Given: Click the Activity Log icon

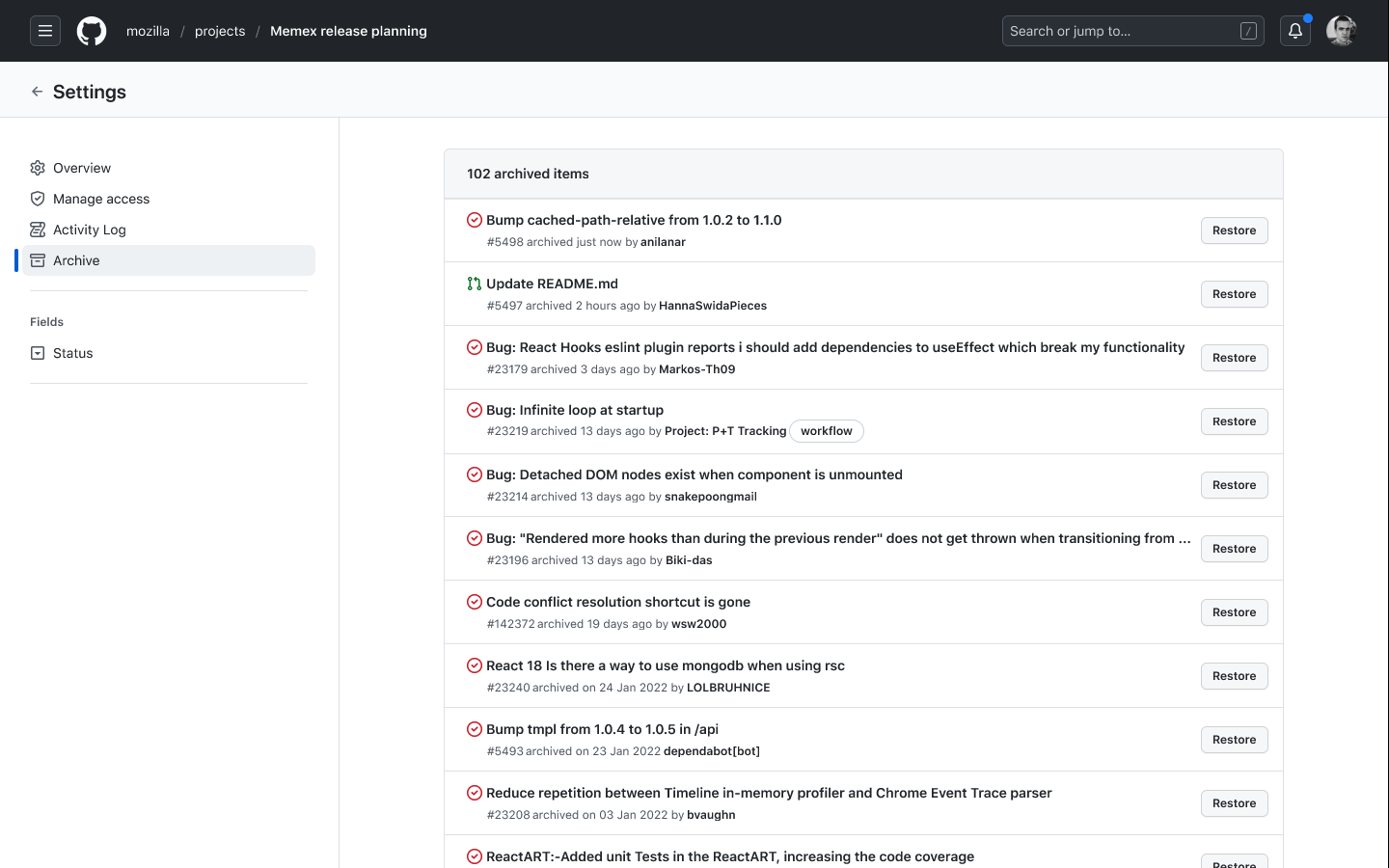Looking at the screenshot, I should 38,230.
